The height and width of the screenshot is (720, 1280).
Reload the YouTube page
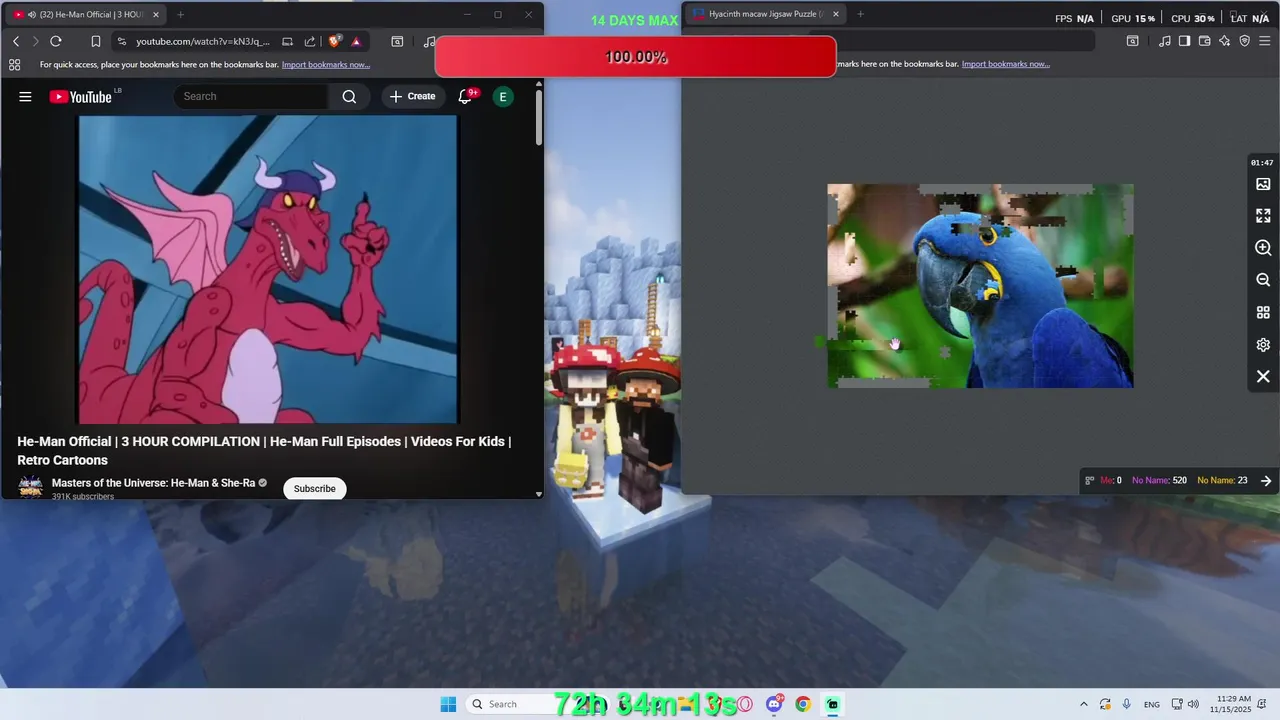56,41
